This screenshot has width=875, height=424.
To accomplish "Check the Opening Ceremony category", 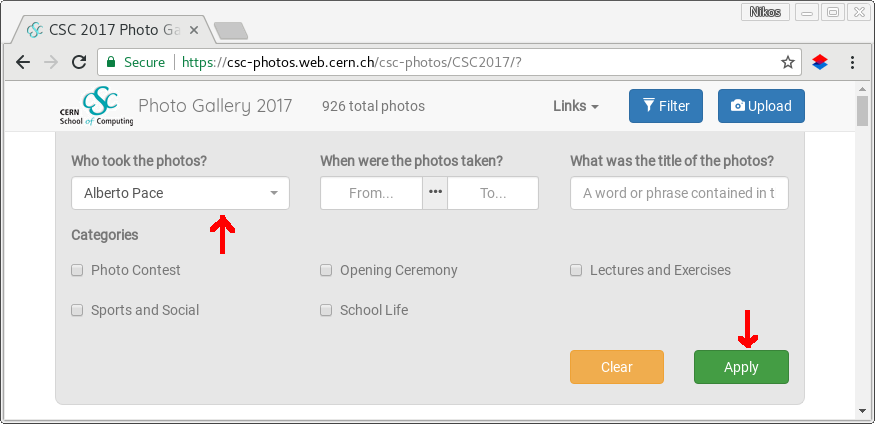I will (326, 271).
